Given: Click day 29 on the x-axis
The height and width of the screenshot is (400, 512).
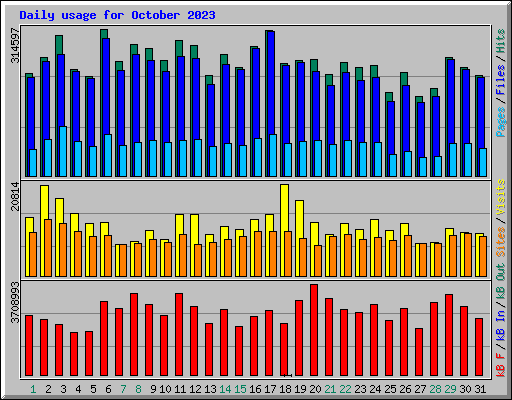Looking at the screenshot, I should click(x=450, y=389).
